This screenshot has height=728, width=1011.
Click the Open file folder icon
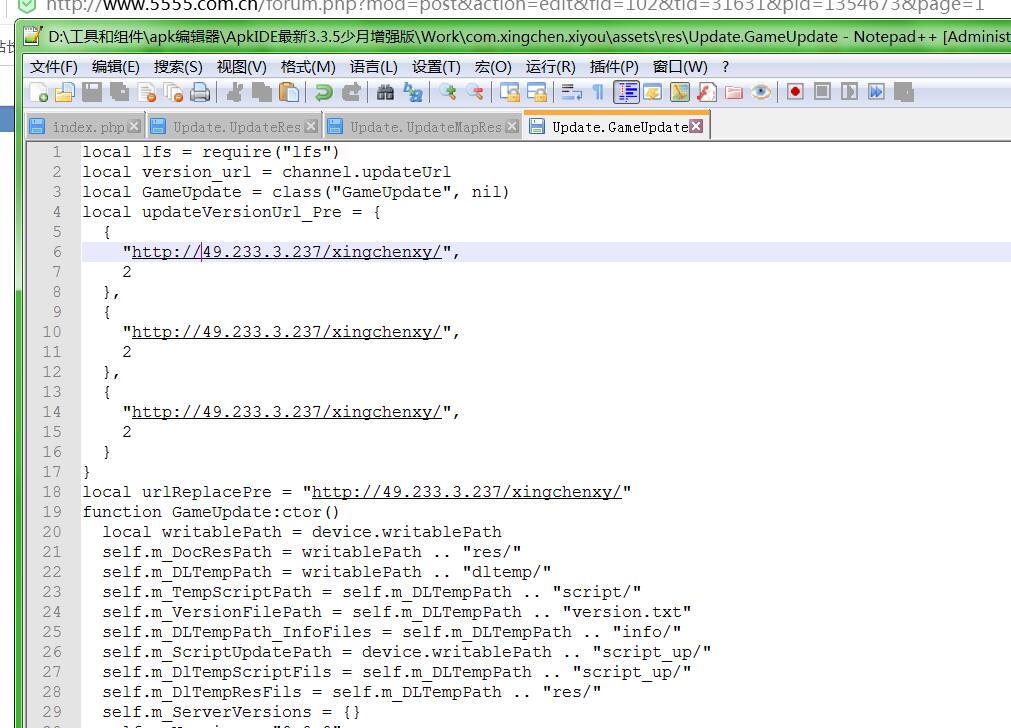[64, 93]
